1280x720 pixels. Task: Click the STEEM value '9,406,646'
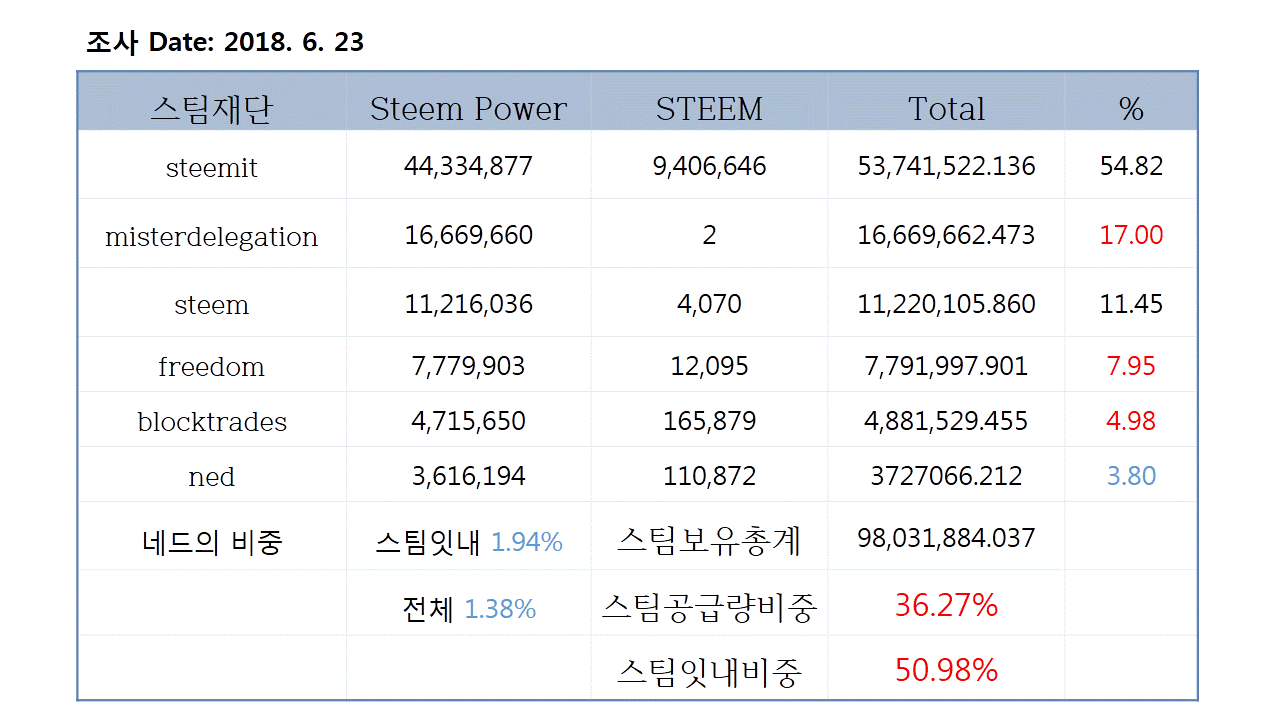[709, 166]
